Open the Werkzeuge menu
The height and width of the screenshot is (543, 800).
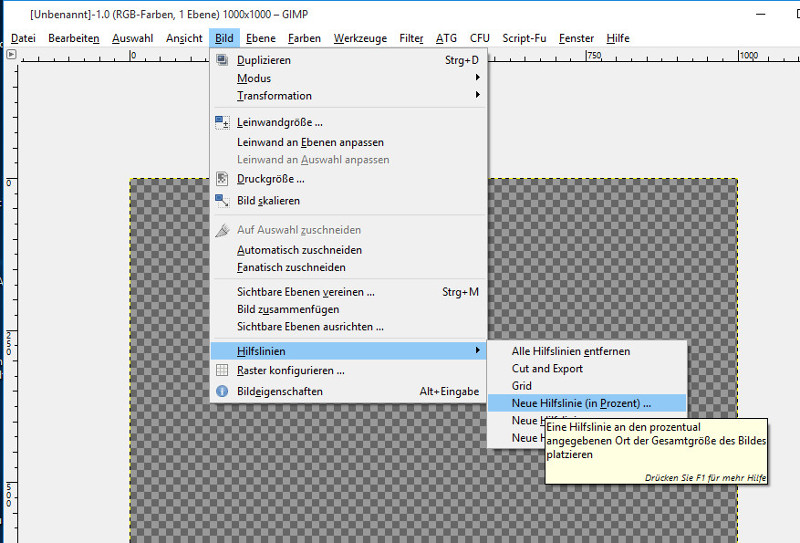[360, 38]
